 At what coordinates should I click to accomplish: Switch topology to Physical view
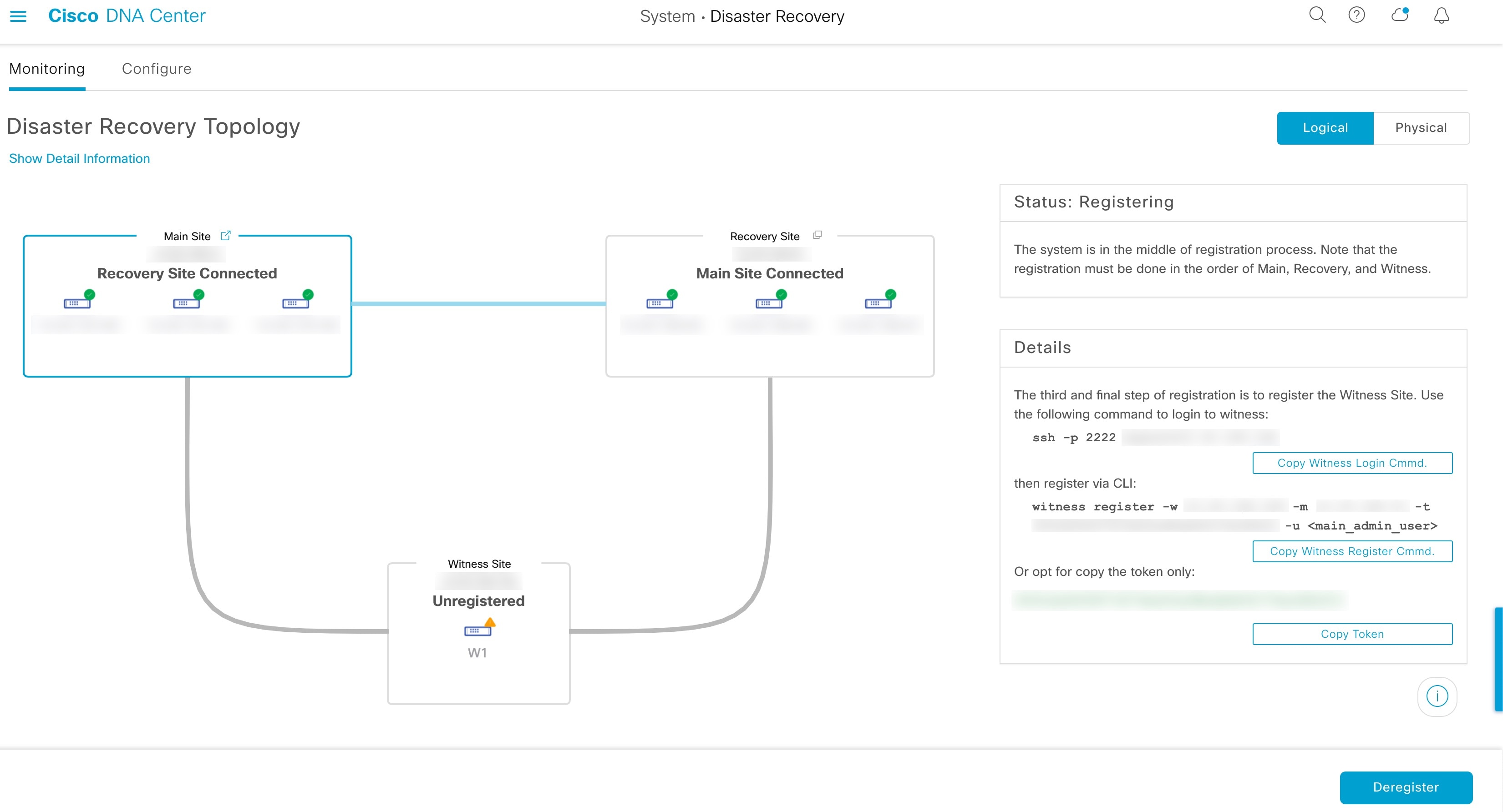tap(1422, 128)
